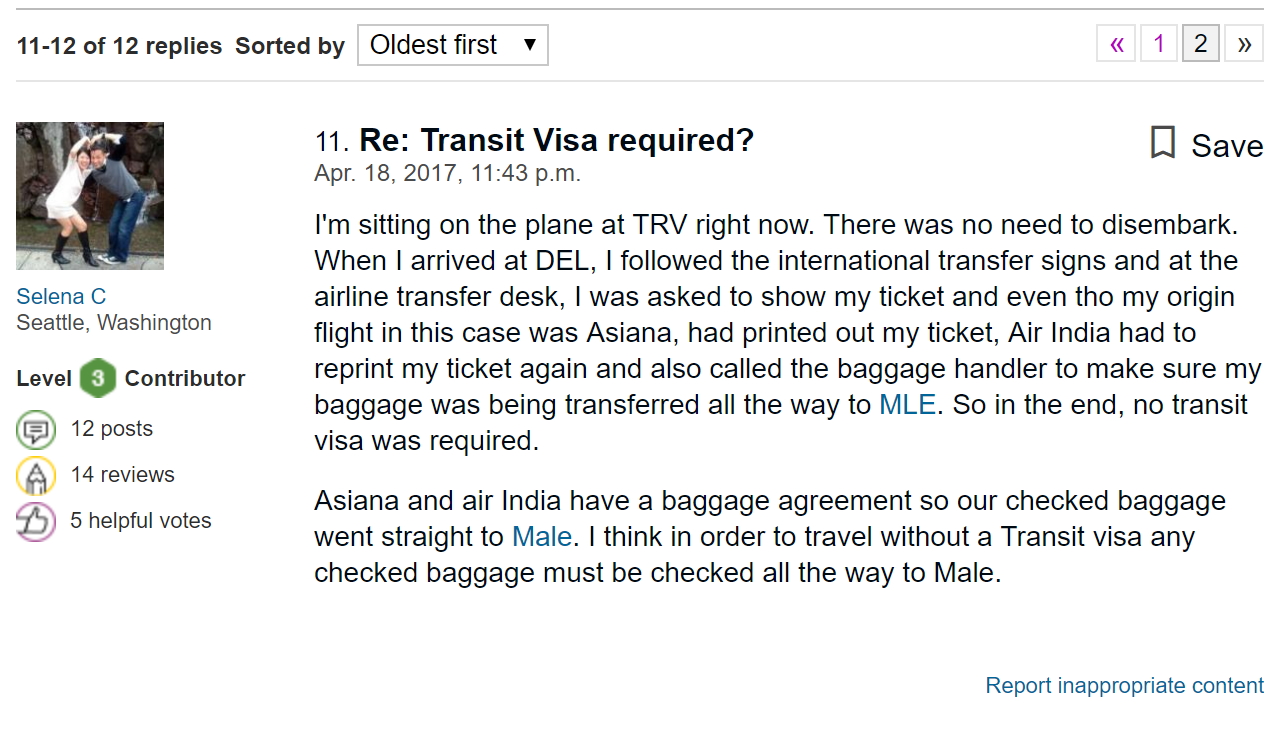Open Selena C's profile link
Screen dimensions: 1275x752
pos(61,296)
